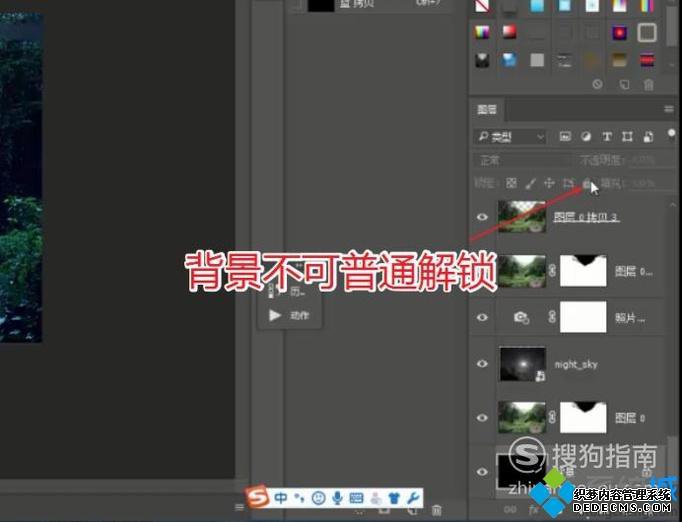Apply the red gradient style swatch
The width and height of the screenshot is (682, 522).
tap(509, 32)
